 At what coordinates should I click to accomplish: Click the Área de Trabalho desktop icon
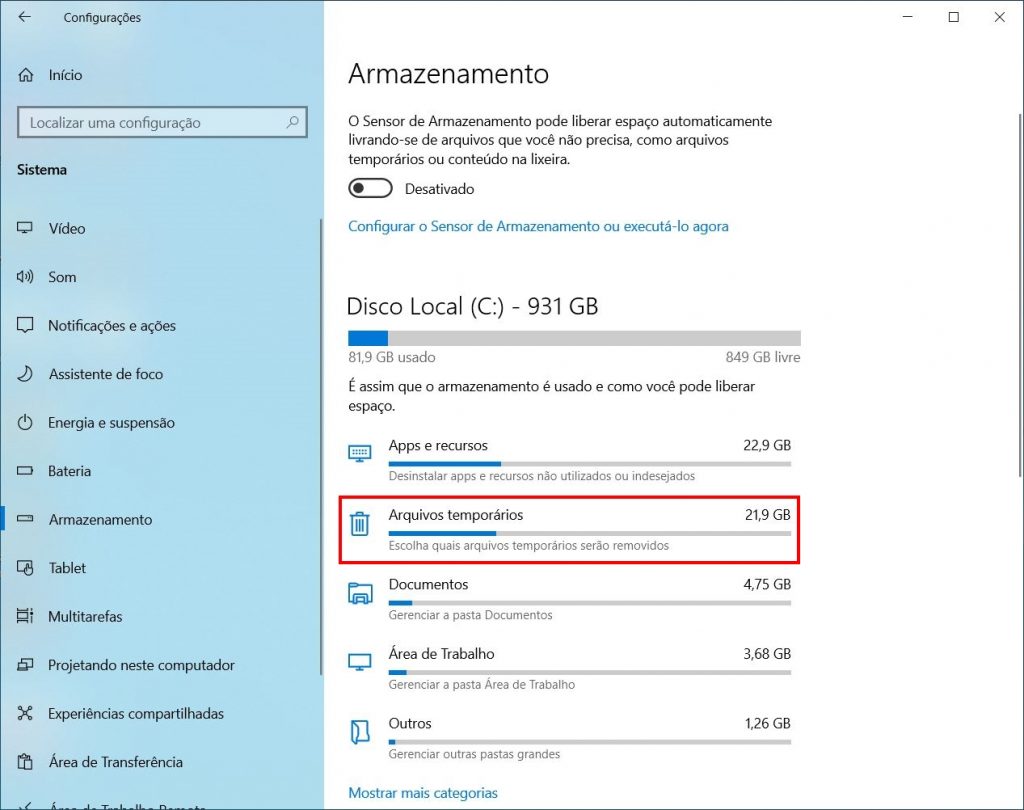click(x=360, y=662)
